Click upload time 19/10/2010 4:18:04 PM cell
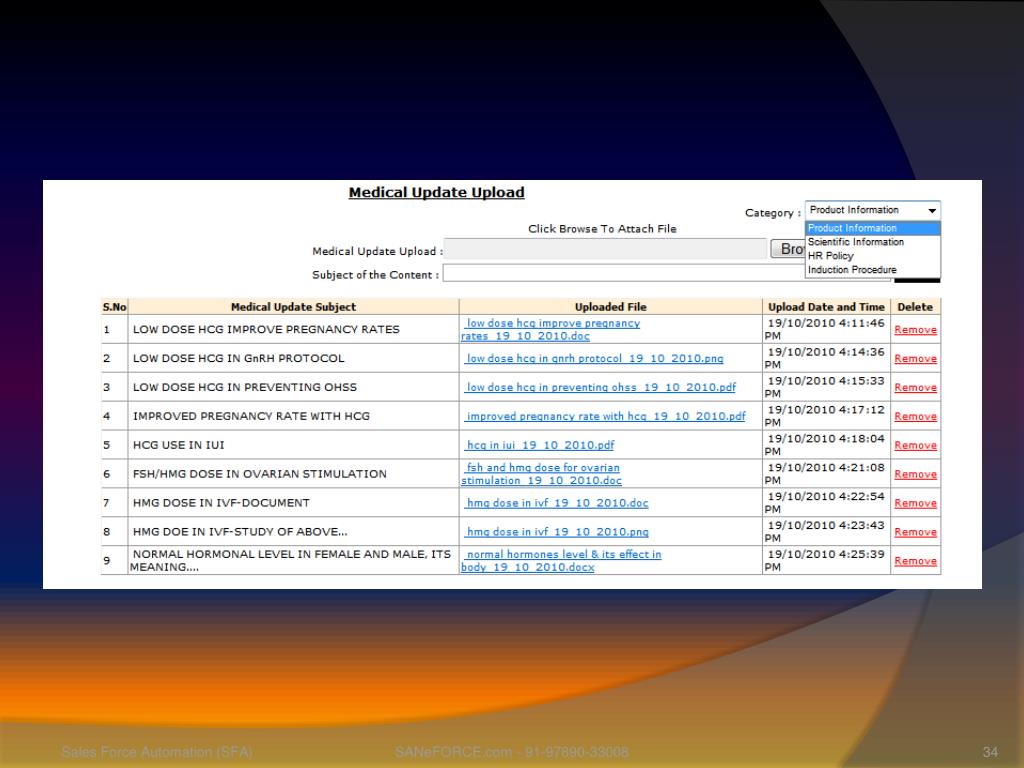 pyautogui.click(x=825, y=445)
